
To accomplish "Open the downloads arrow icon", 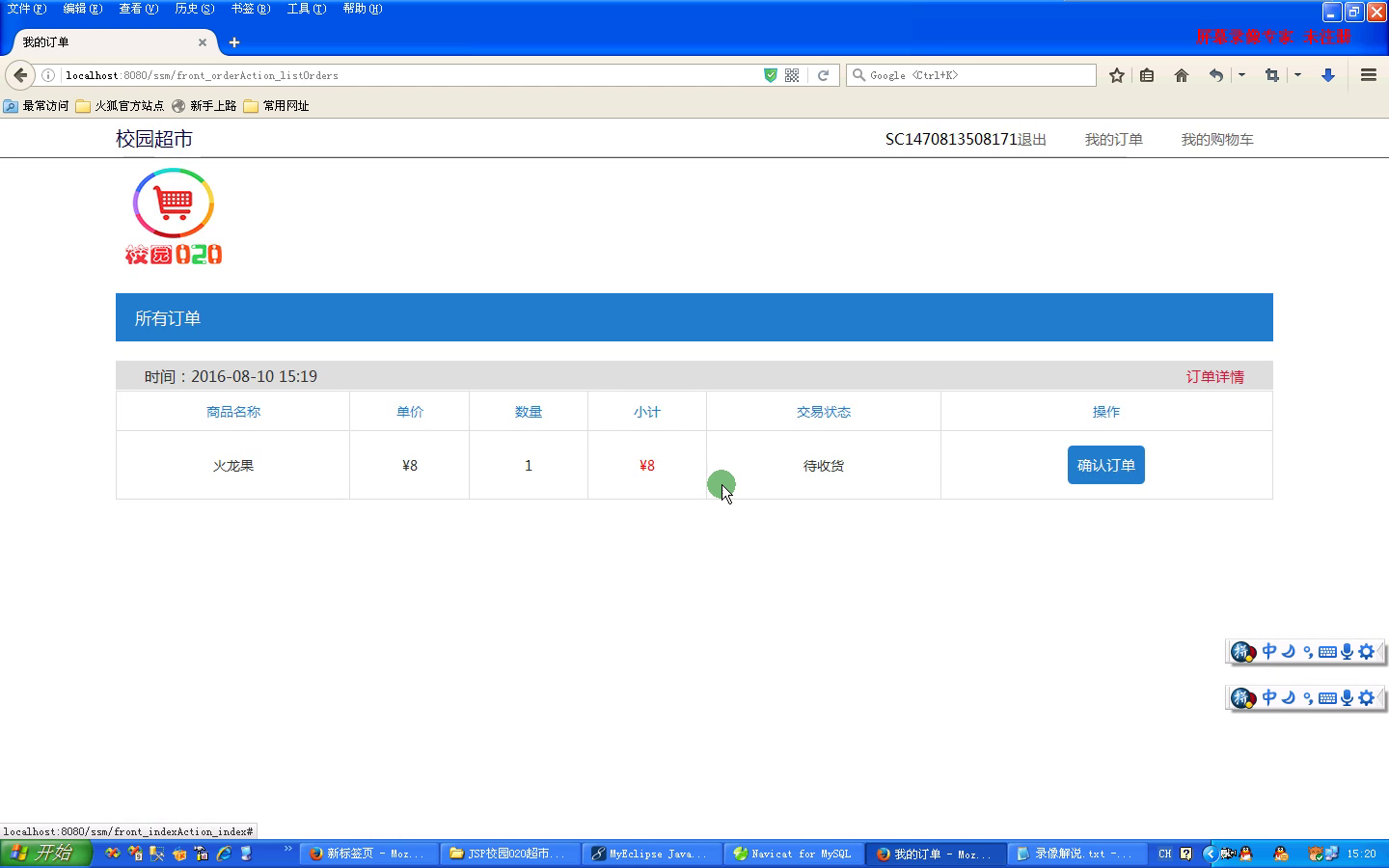I will point(1328,75).
